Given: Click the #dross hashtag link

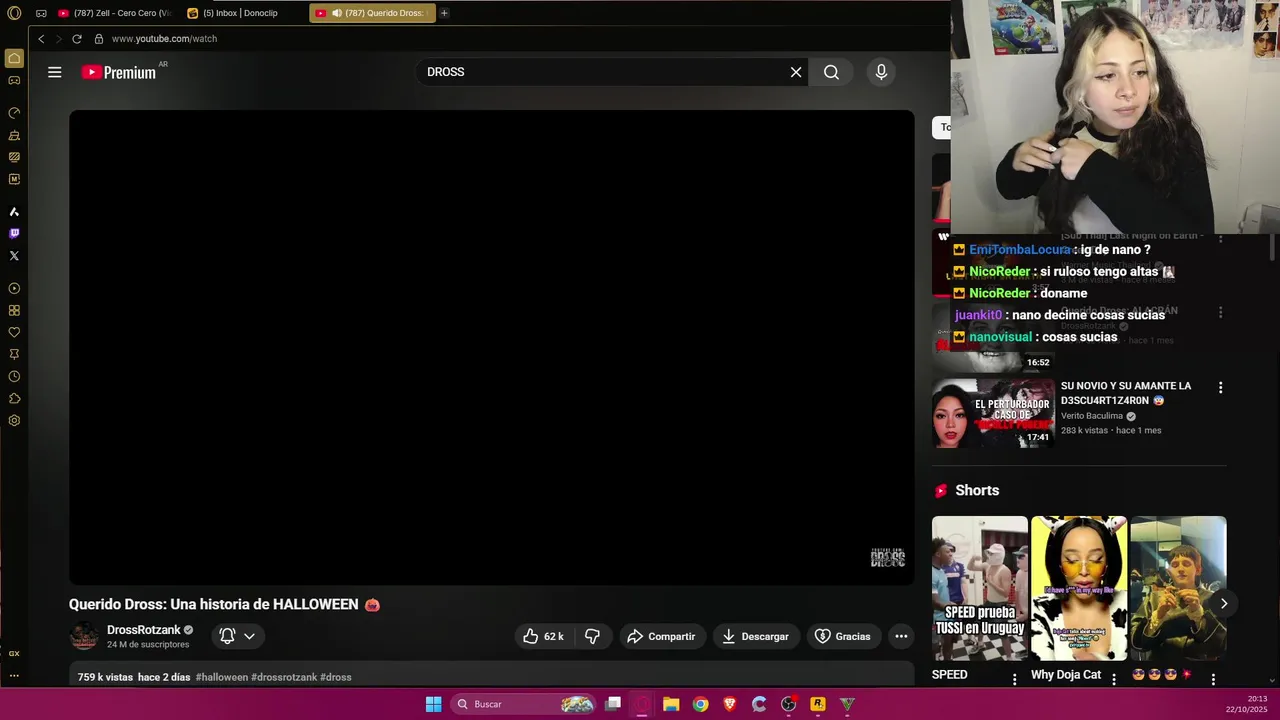Looking at the screenshot, I should click(336, 677).
